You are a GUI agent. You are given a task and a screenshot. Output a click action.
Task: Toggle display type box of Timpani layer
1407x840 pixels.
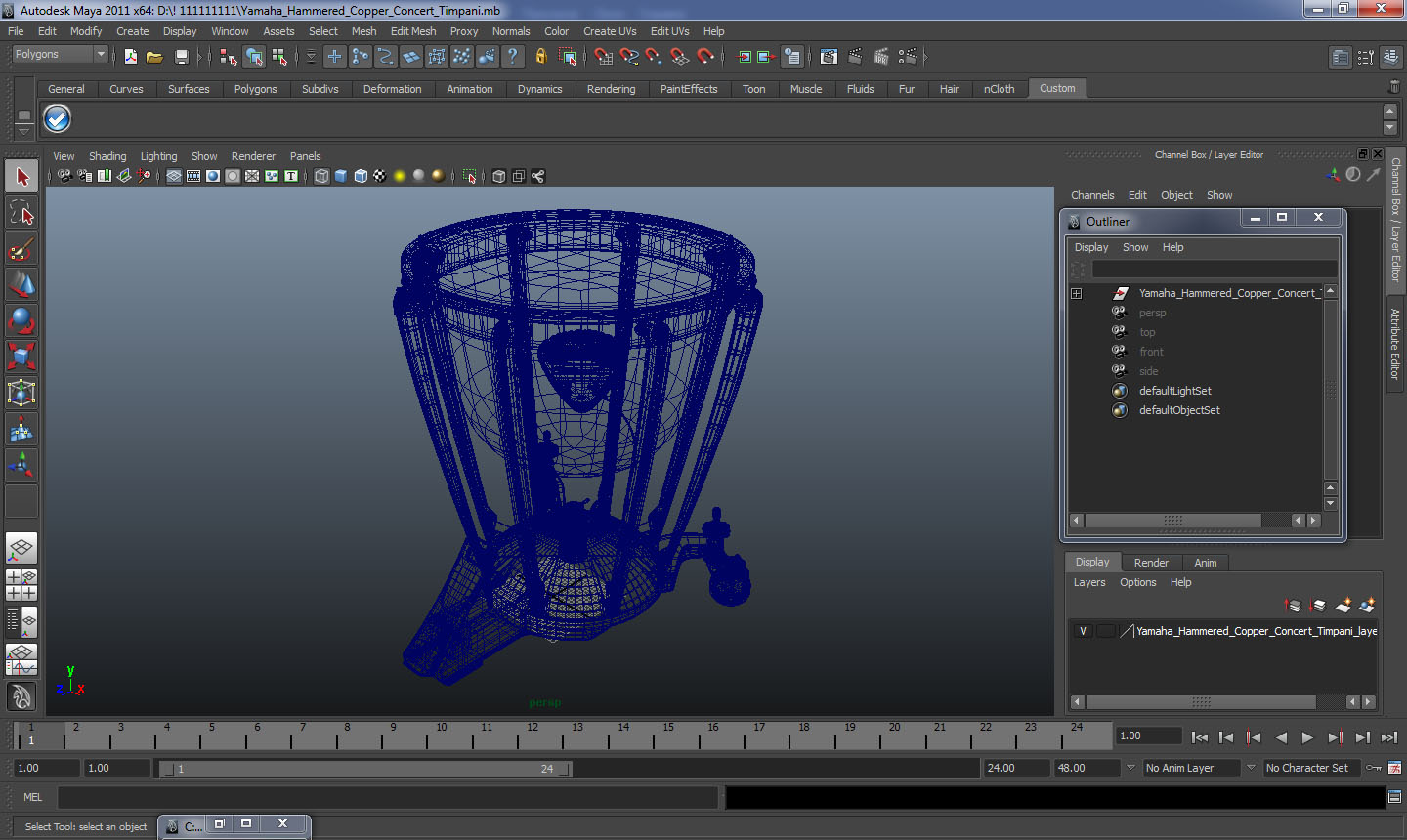pyautogui.click(x=1105, y=631)
